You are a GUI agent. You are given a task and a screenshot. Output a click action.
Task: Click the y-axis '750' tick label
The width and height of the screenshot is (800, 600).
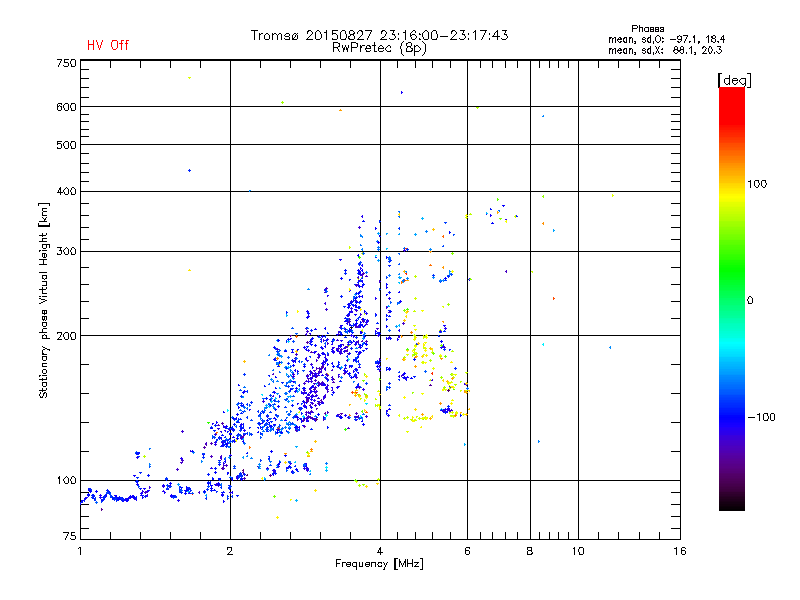tap(66, 63)
